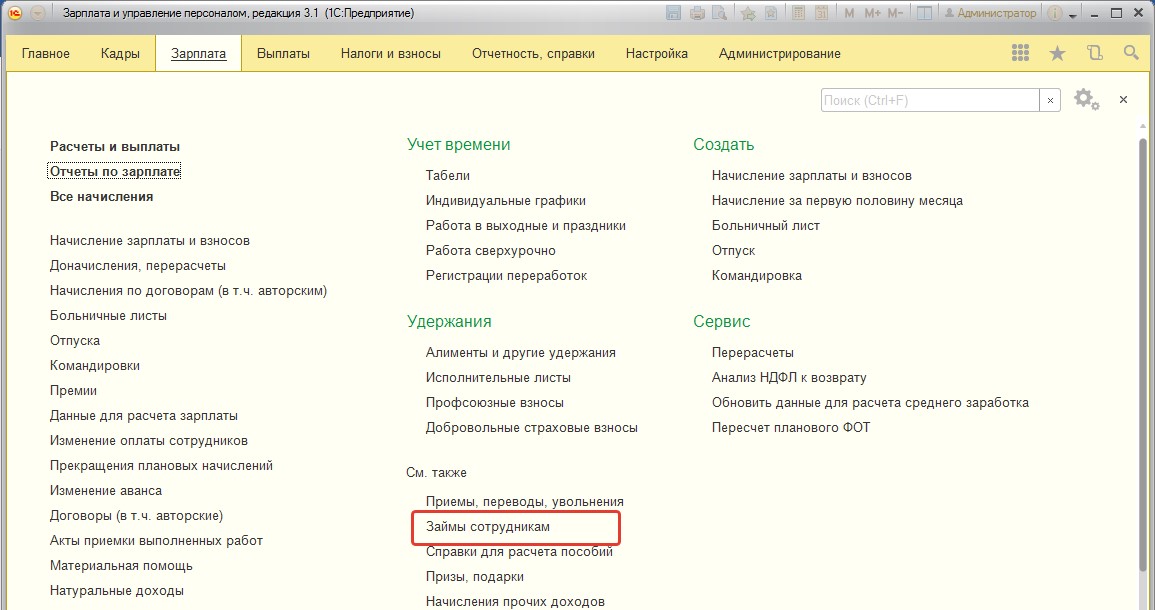Open Прекращения плановых начислений
Screen dimensions: 1155x610
161,466
